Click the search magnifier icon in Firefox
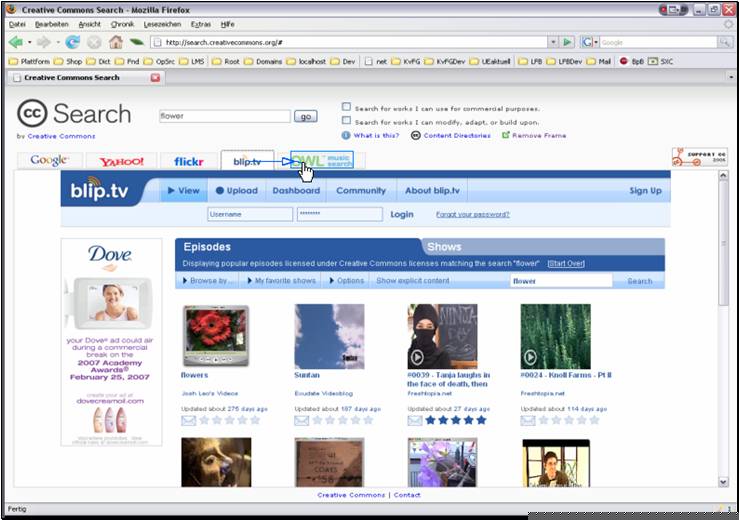Screen dimensions: 739x520 pyautogui.click(x=724, y=42)
